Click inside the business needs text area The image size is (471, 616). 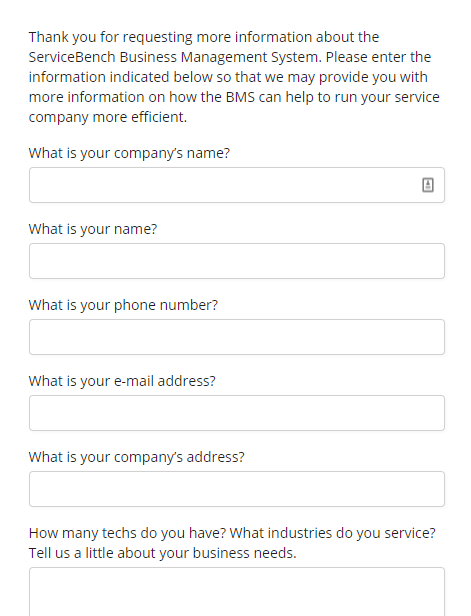tap(237, 592)
